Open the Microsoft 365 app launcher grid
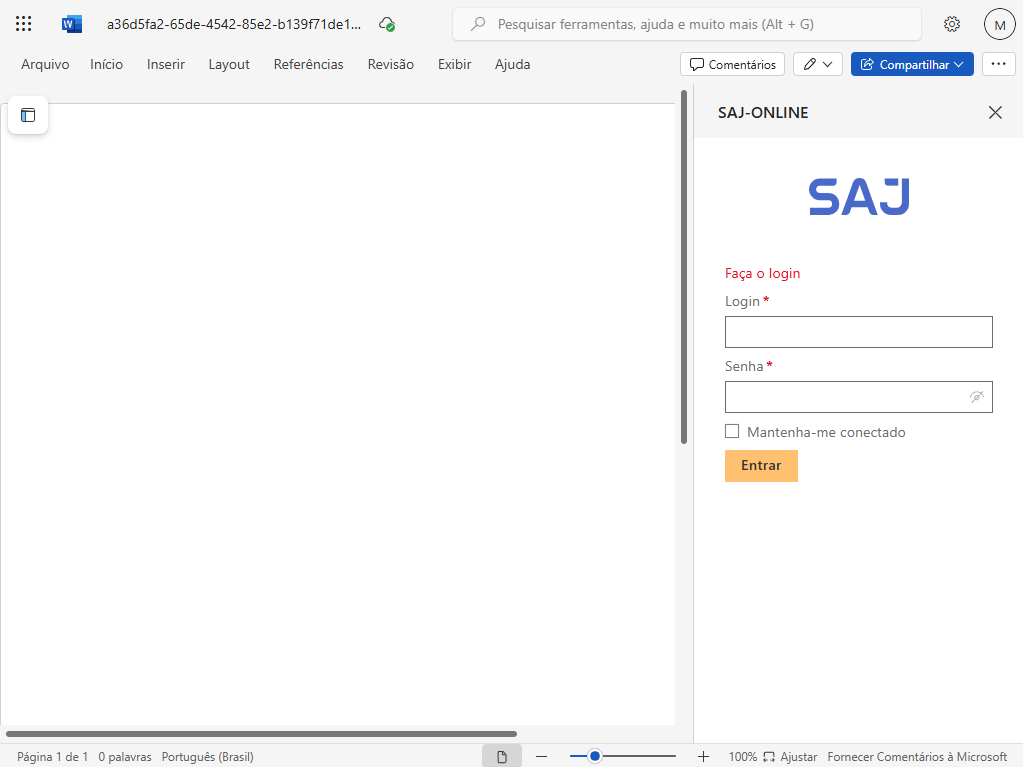The height and width of the screenshot is (767, 1023). click(24, 24)
